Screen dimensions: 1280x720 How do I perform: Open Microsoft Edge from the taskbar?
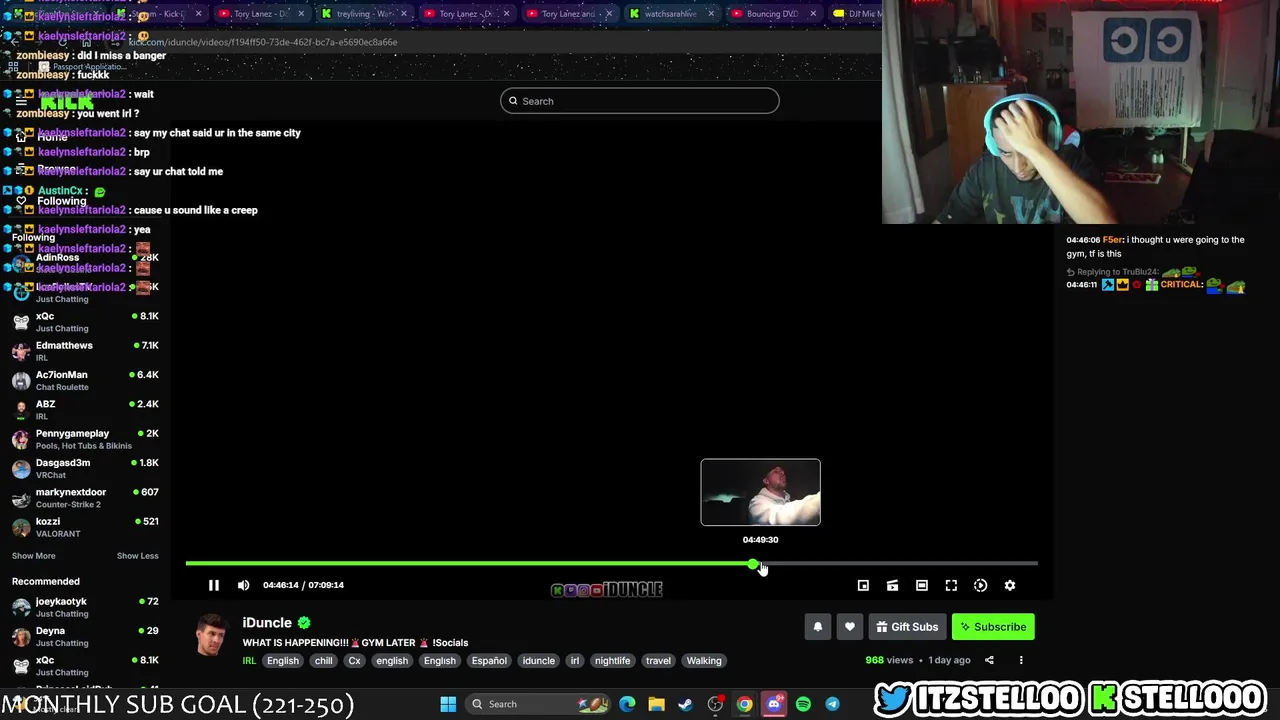pyautogui.click(x=627, y=704)
